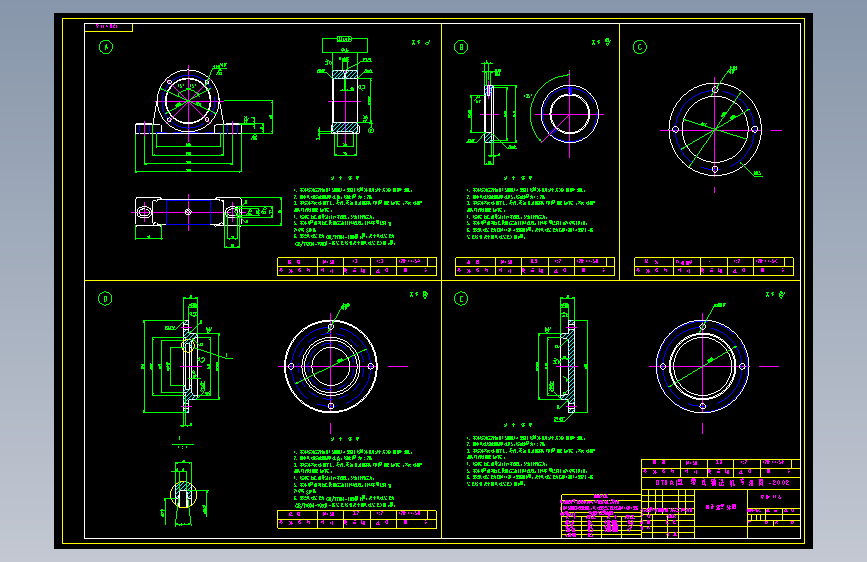The width and height of the screenshot is (867, 562).
Task: Click the center hole in panel A's top view
Action: click(188, 212)
